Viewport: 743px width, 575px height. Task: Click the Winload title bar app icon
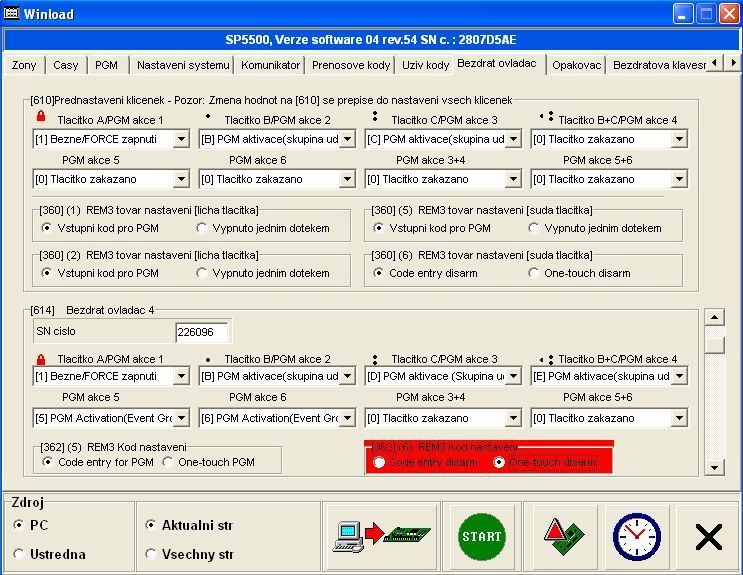click(x=13, y=14)
